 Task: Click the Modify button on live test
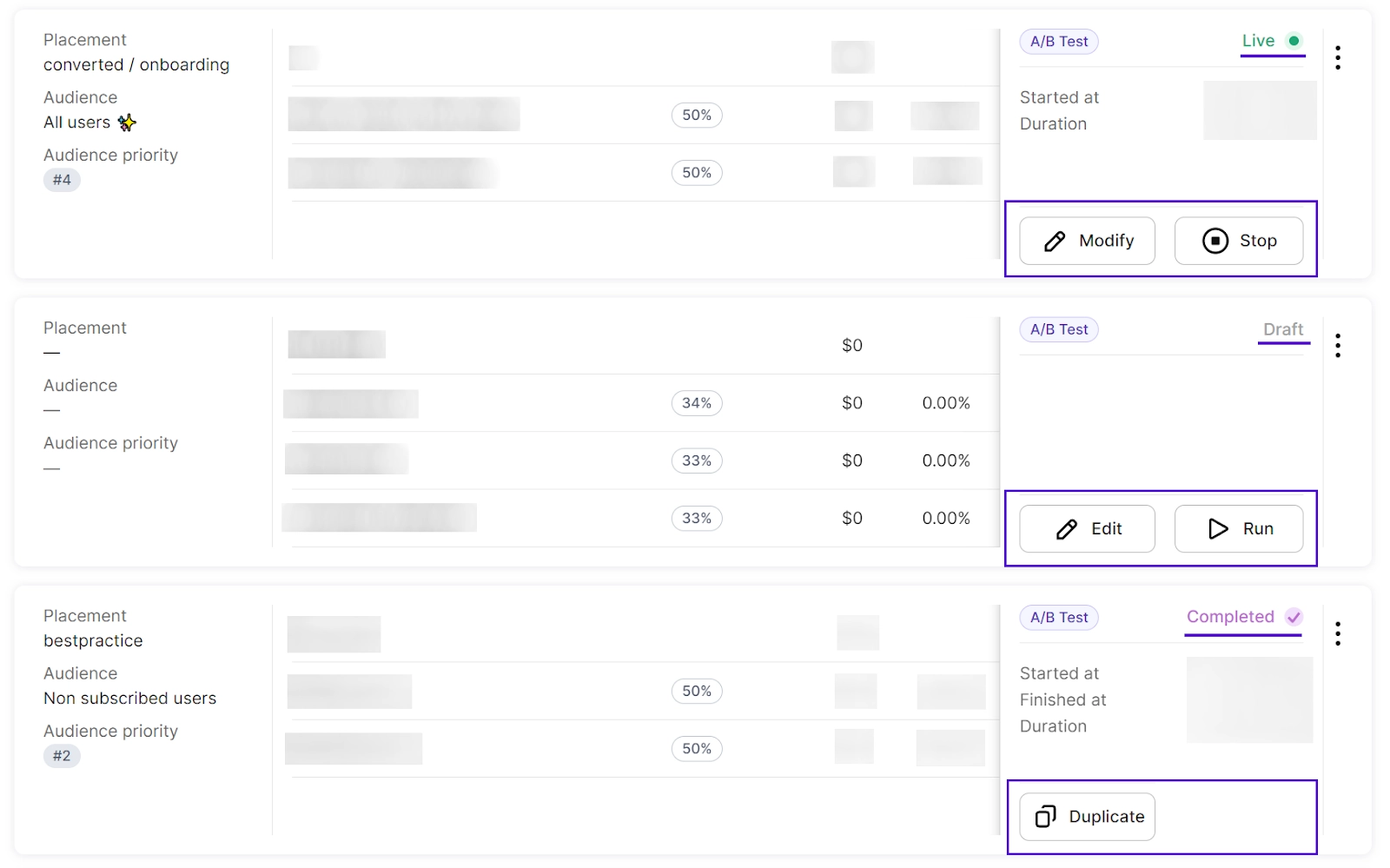(1087, 241)
